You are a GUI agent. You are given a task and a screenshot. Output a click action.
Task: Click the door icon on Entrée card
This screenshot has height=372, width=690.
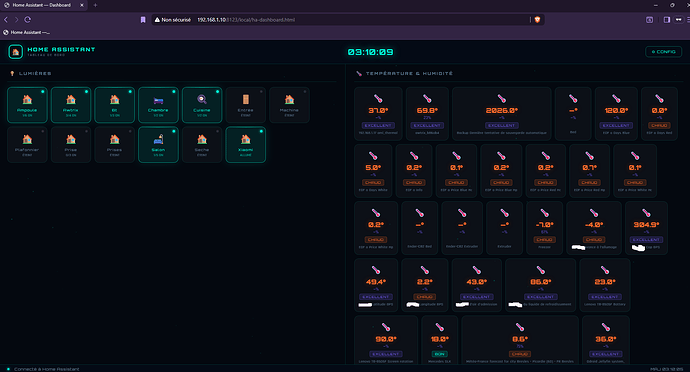tap(246, 99)
